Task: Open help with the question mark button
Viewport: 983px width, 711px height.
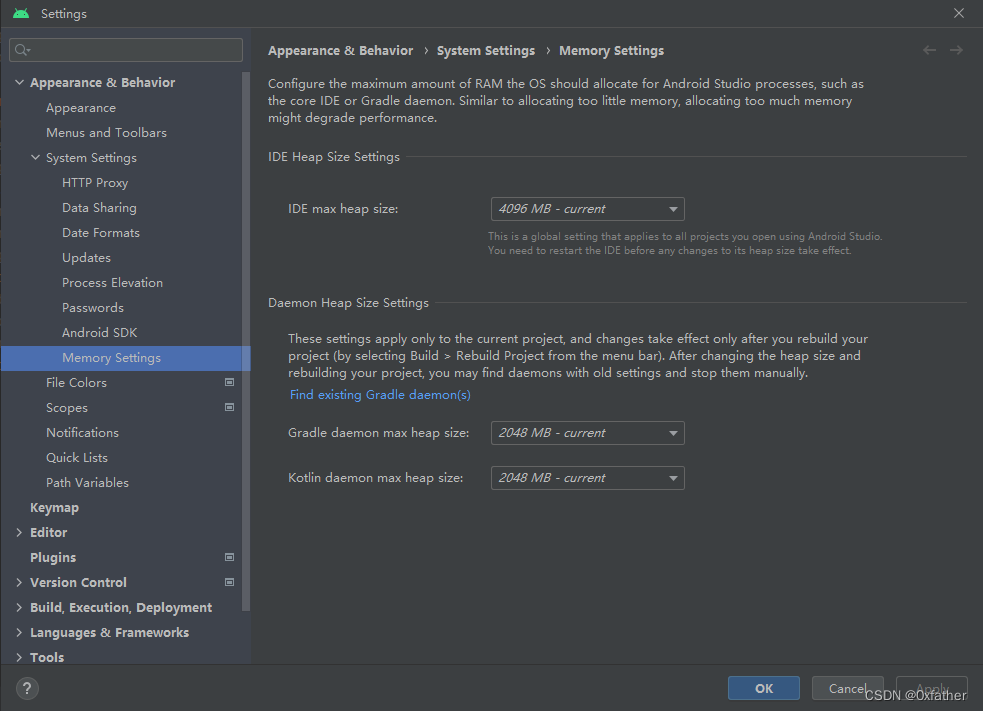Action: tap(27, 688)
